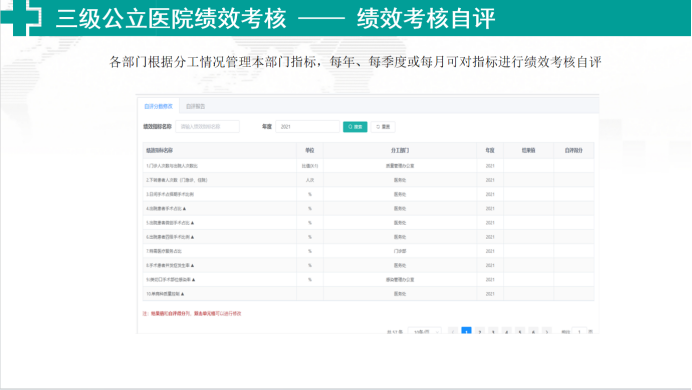Switch to the 自评报告 tab
692x390 pixels.
(196, 106)
